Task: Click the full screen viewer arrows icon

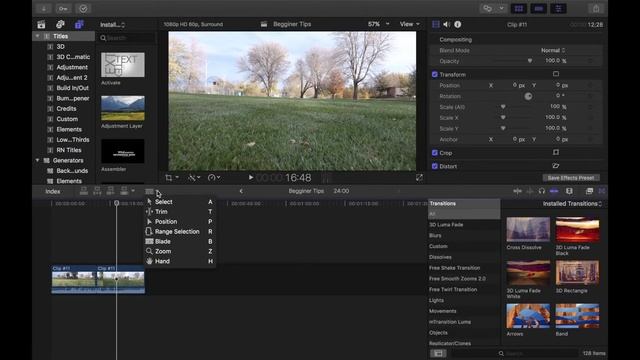Action: point(419,178)
